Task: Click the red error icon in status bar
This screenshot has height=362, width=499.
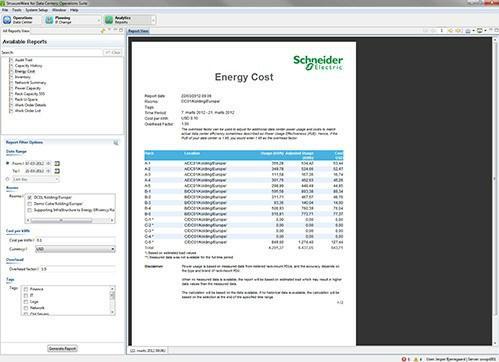Action: pos(404,359)
